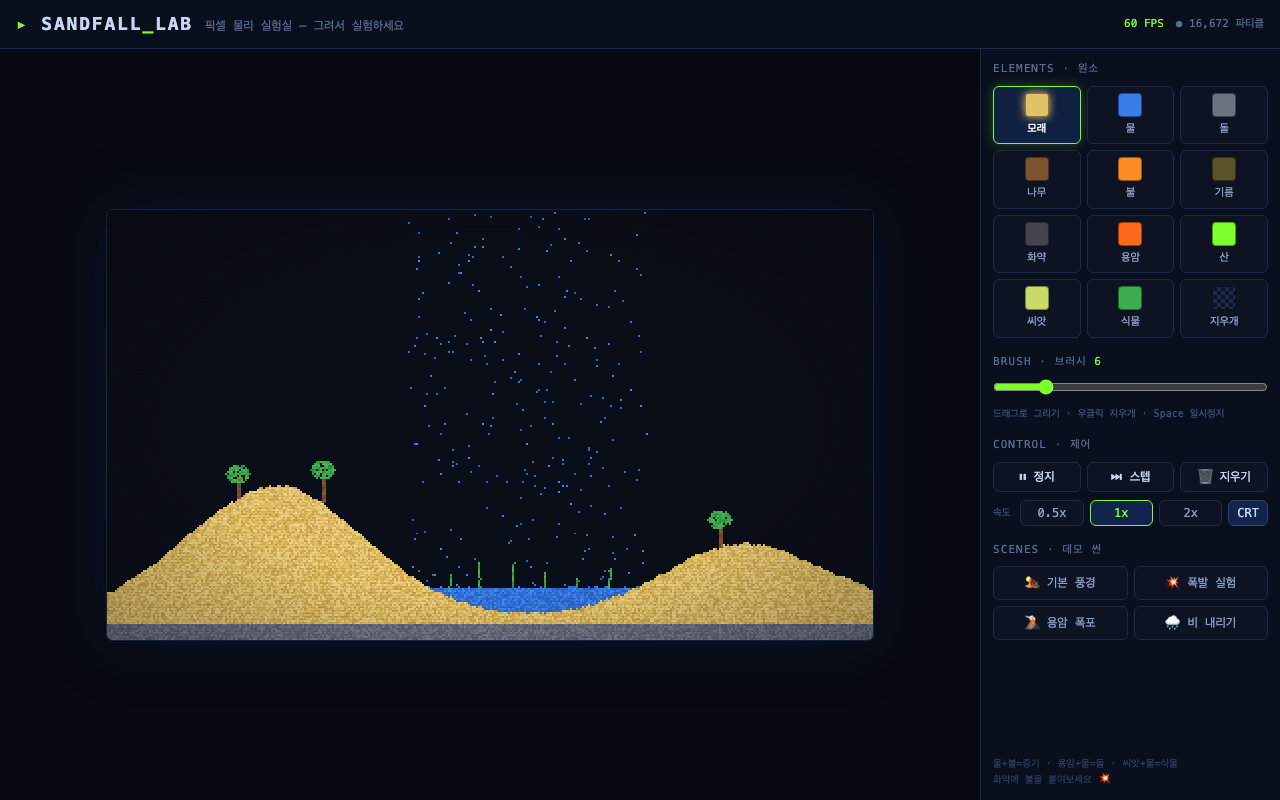Viewport: 1280px width, 800px height.
Task: Load the 용암 폭포 demo scene
Action: [x=1060, y=623]
